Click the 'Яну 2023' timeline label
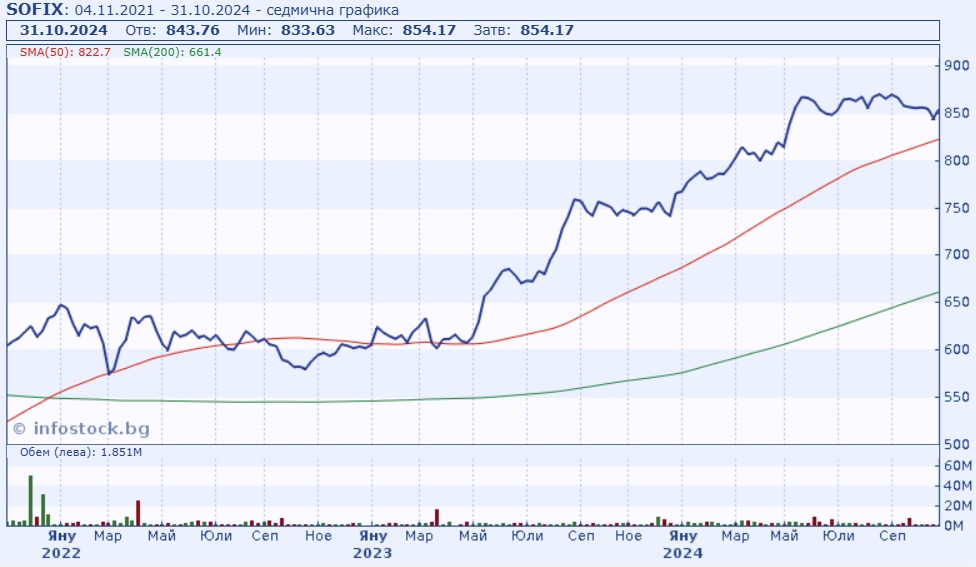 pos(373,544)
